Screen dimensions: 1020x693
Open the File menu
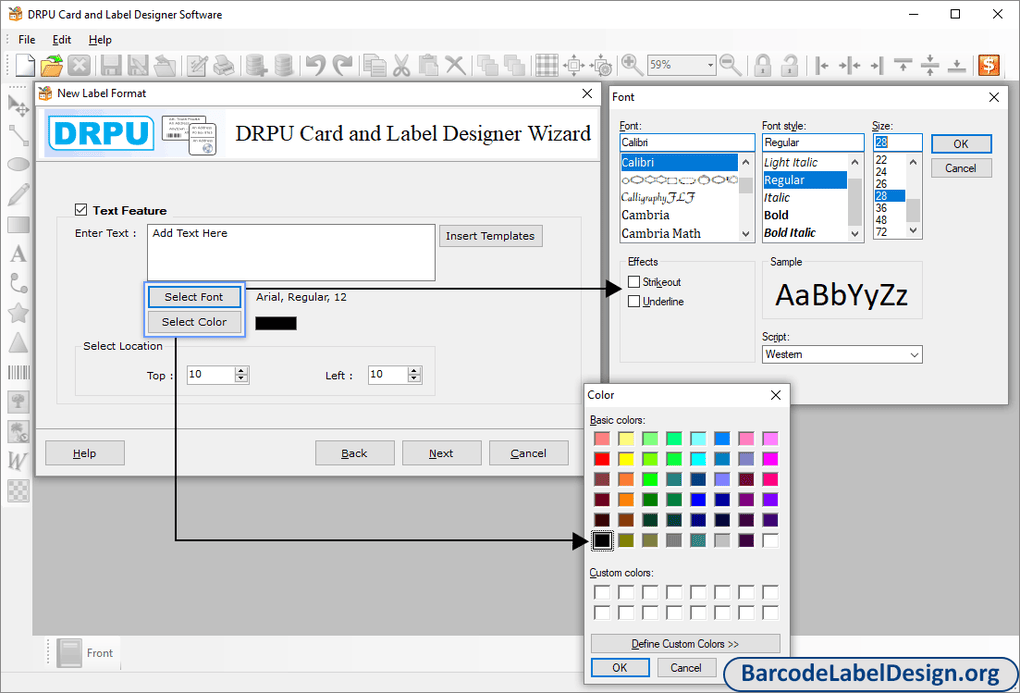27,40
